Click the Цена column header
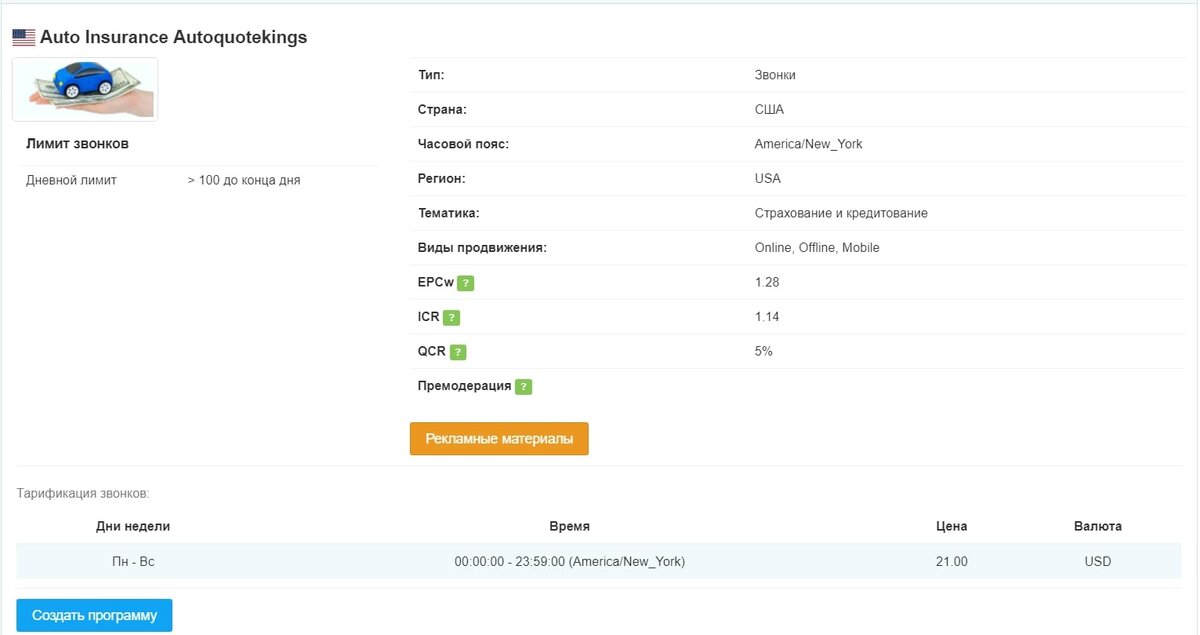This screenshot has width=1200, height=635. (951, 526)
